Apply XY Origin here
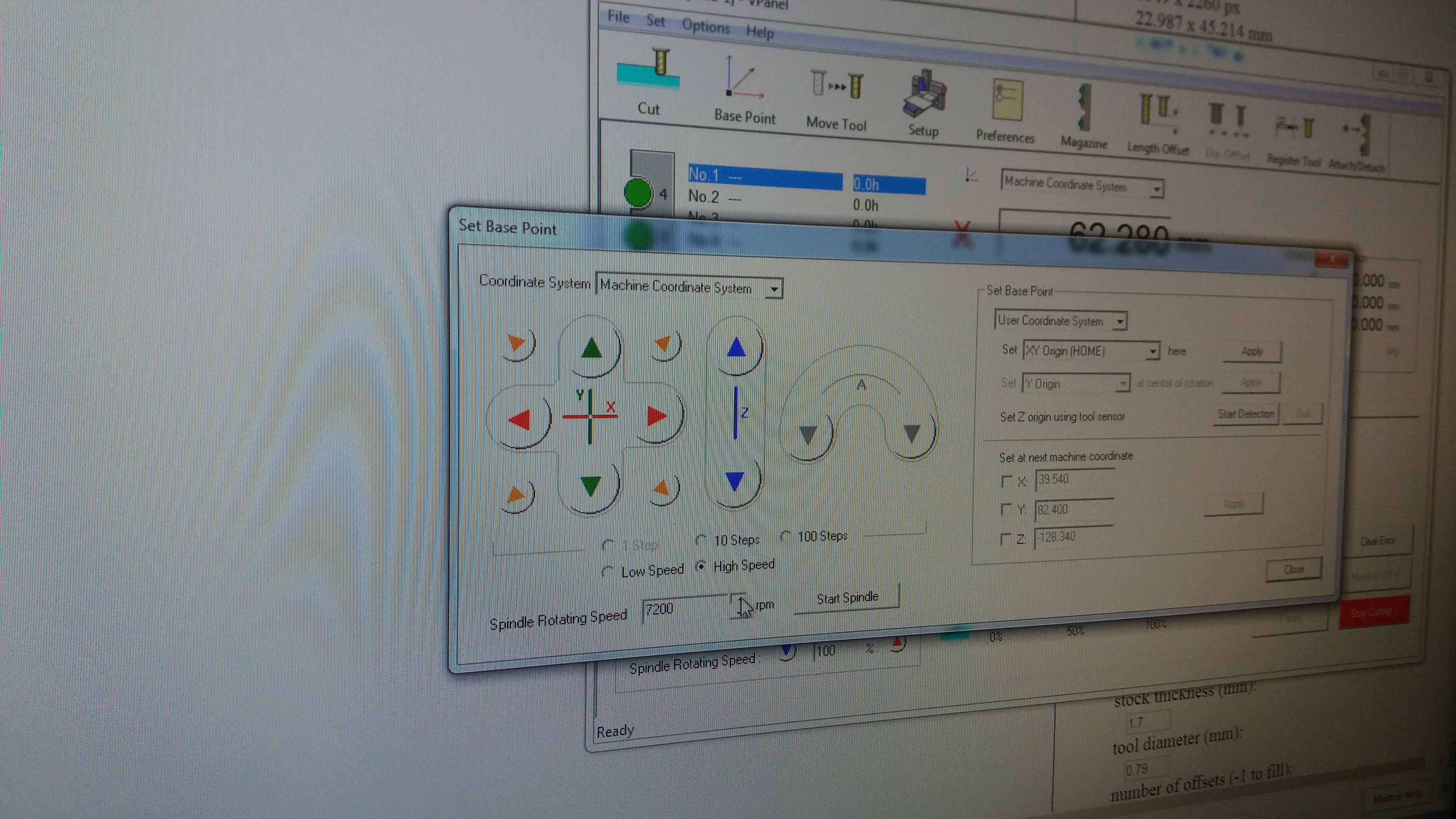This screenshot has width=1456, height=819. (1252, 351)
